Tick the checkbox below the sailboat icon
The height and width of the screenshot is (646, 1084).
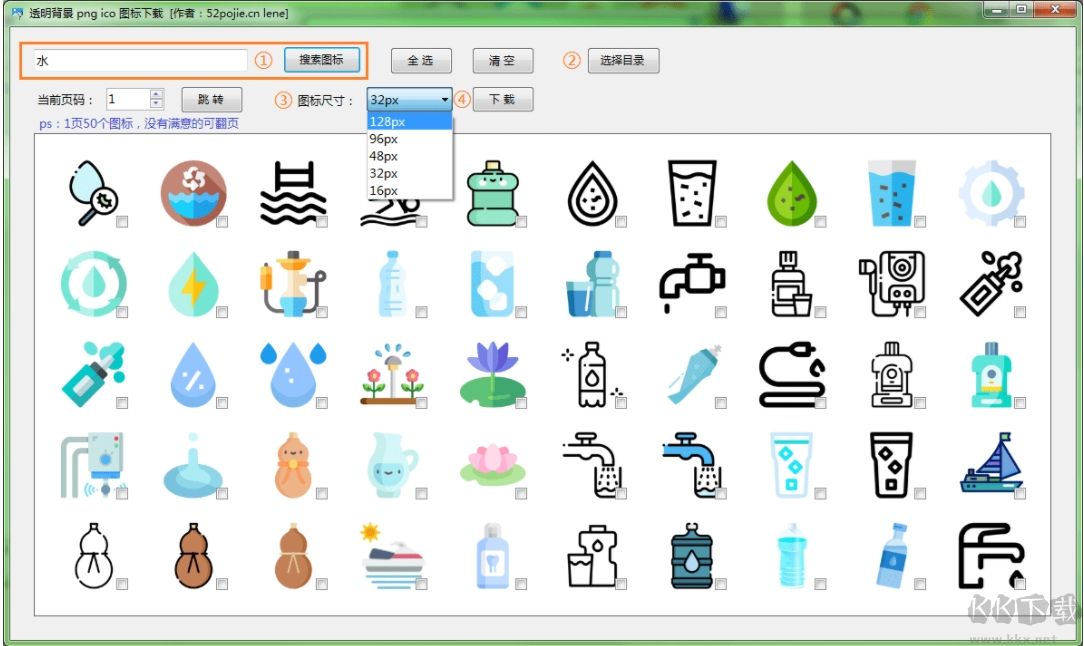click(x=1019, y=495)
